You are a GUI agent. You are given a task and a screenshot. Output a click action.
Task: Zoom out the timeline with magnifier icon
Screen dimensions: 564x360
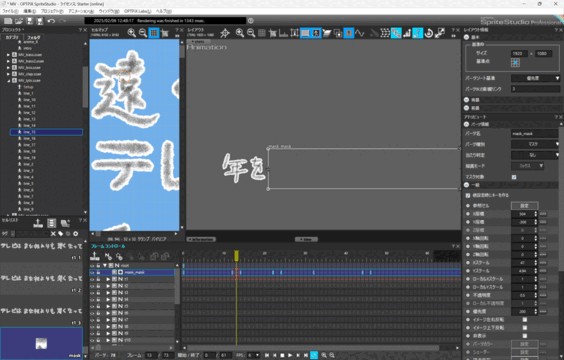pyautogui.click(x=332, y=355)
